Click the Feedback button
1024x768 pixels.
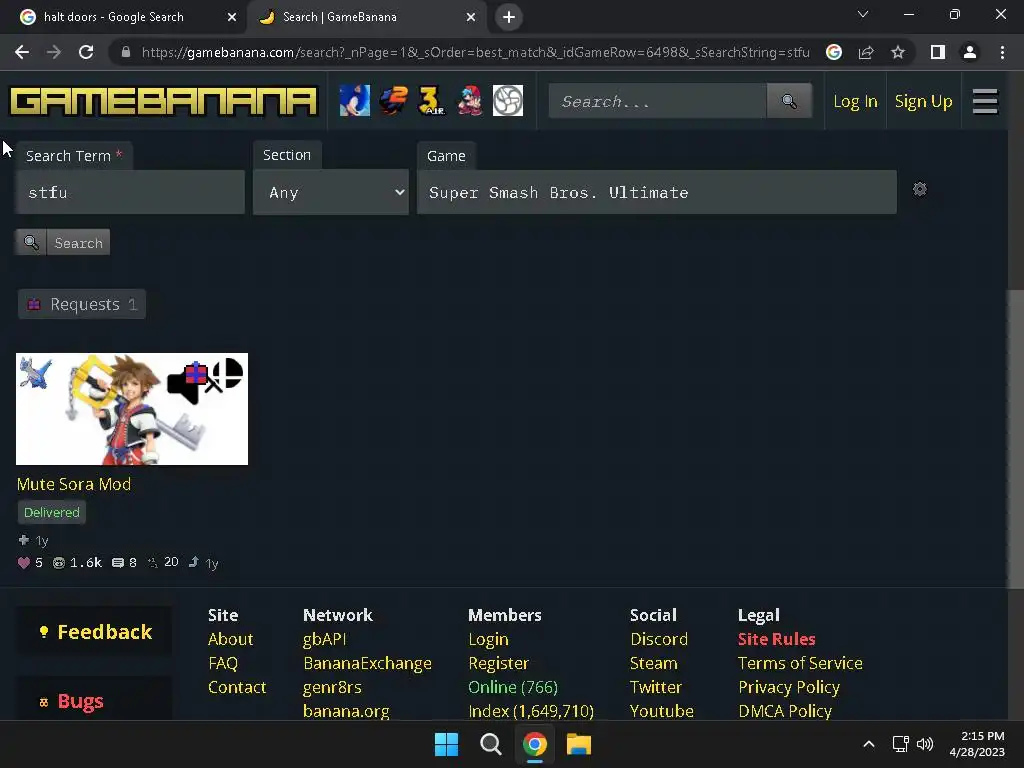point(95,632)
